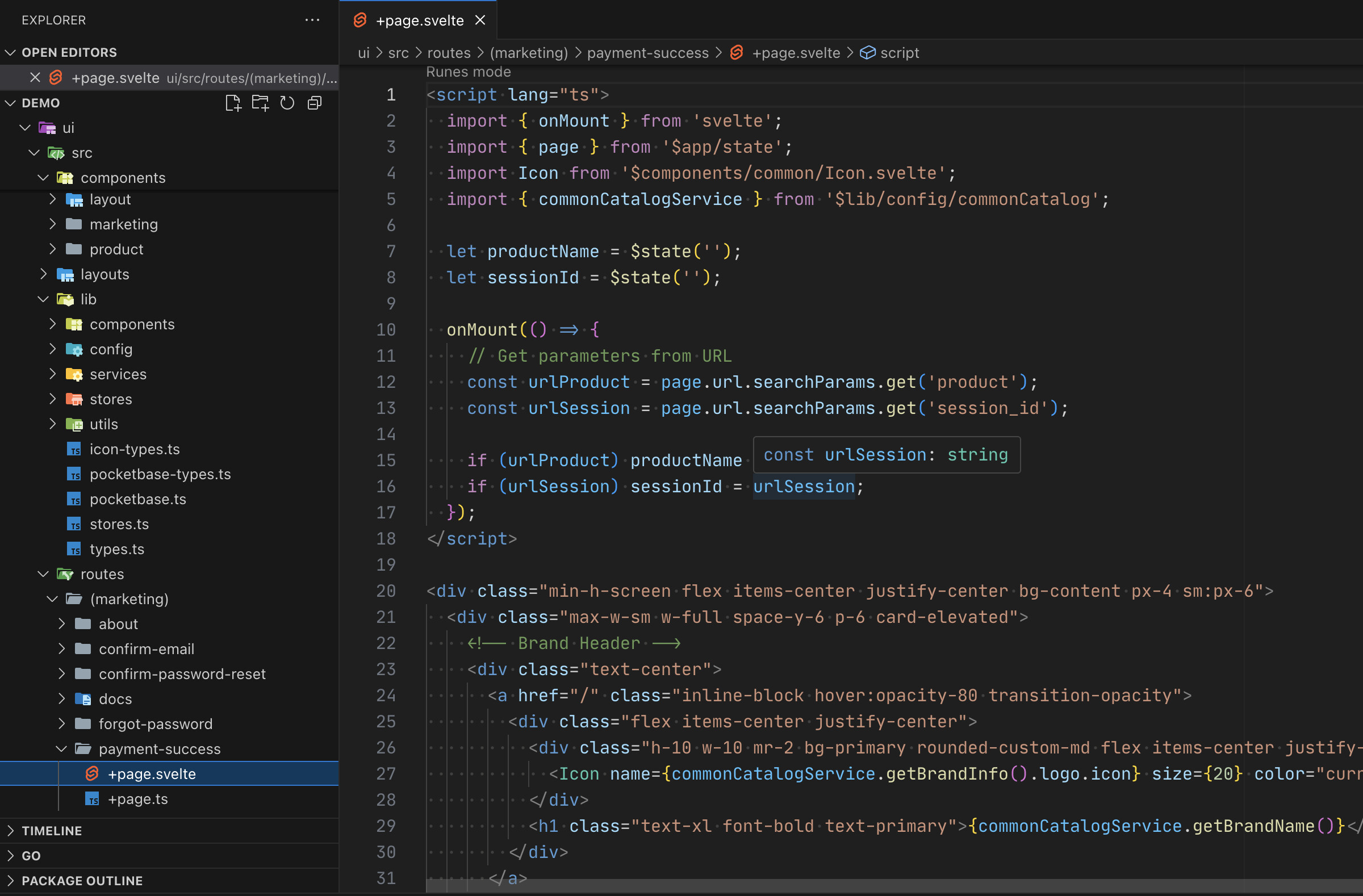
Task: Expand the Timeline panel
Action: click(x=10, y=831)
